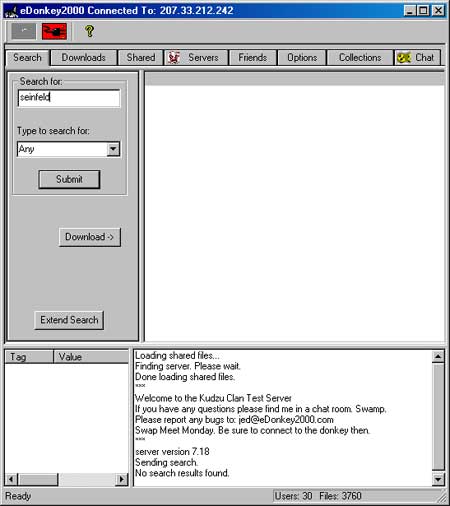Open help with the yellow question mark
The height and width of the screenshot is (506, 450).
(89, 31)
